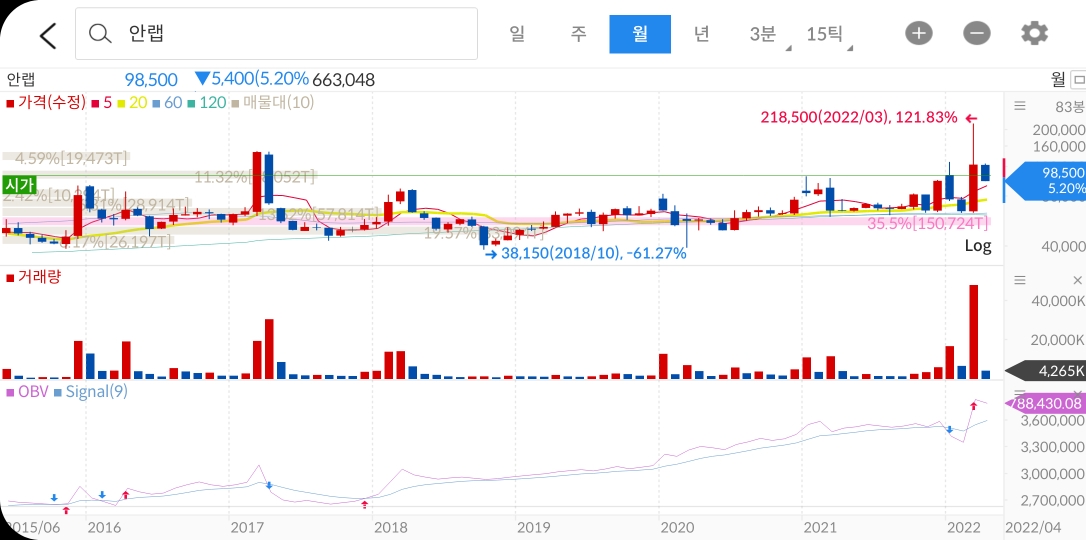Switch to the weekly 주 chart tab
Image resolution: width=1086 pixels, height=540 pixels.
coord(578,33)
